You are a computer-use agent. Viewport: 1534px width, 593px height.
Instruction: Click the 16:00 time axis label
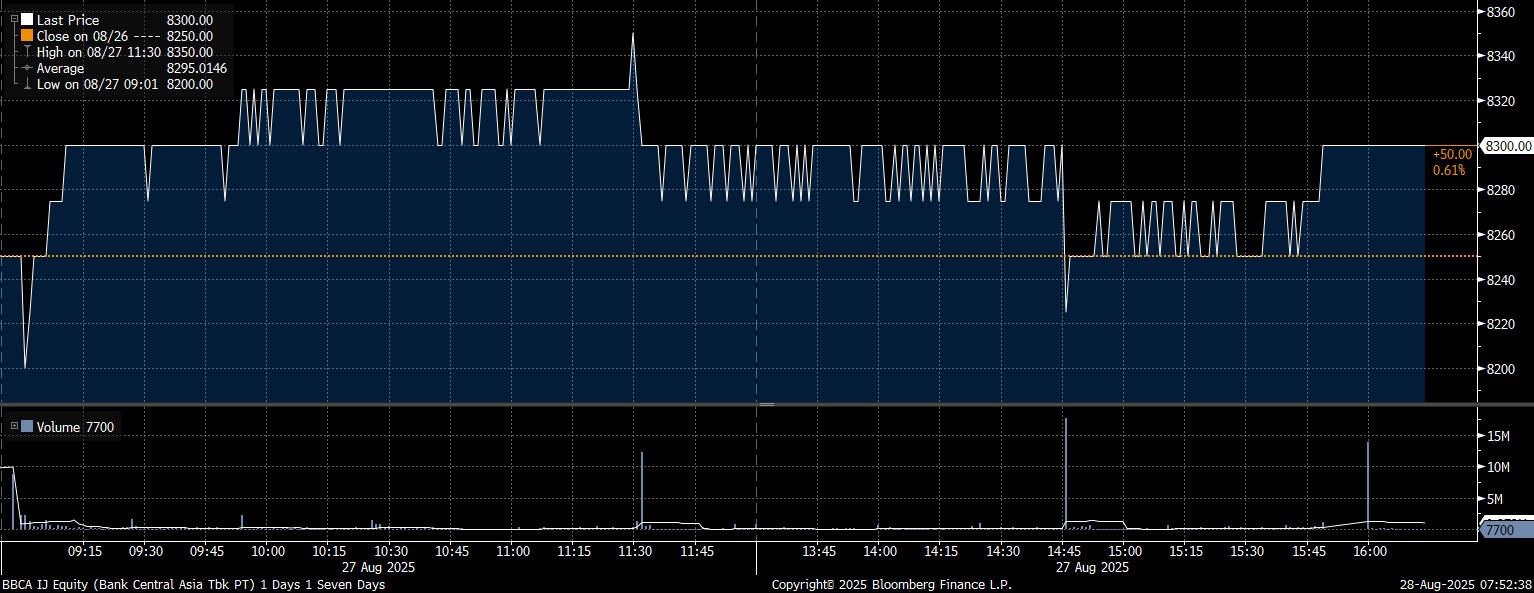tap(1369, 551)
